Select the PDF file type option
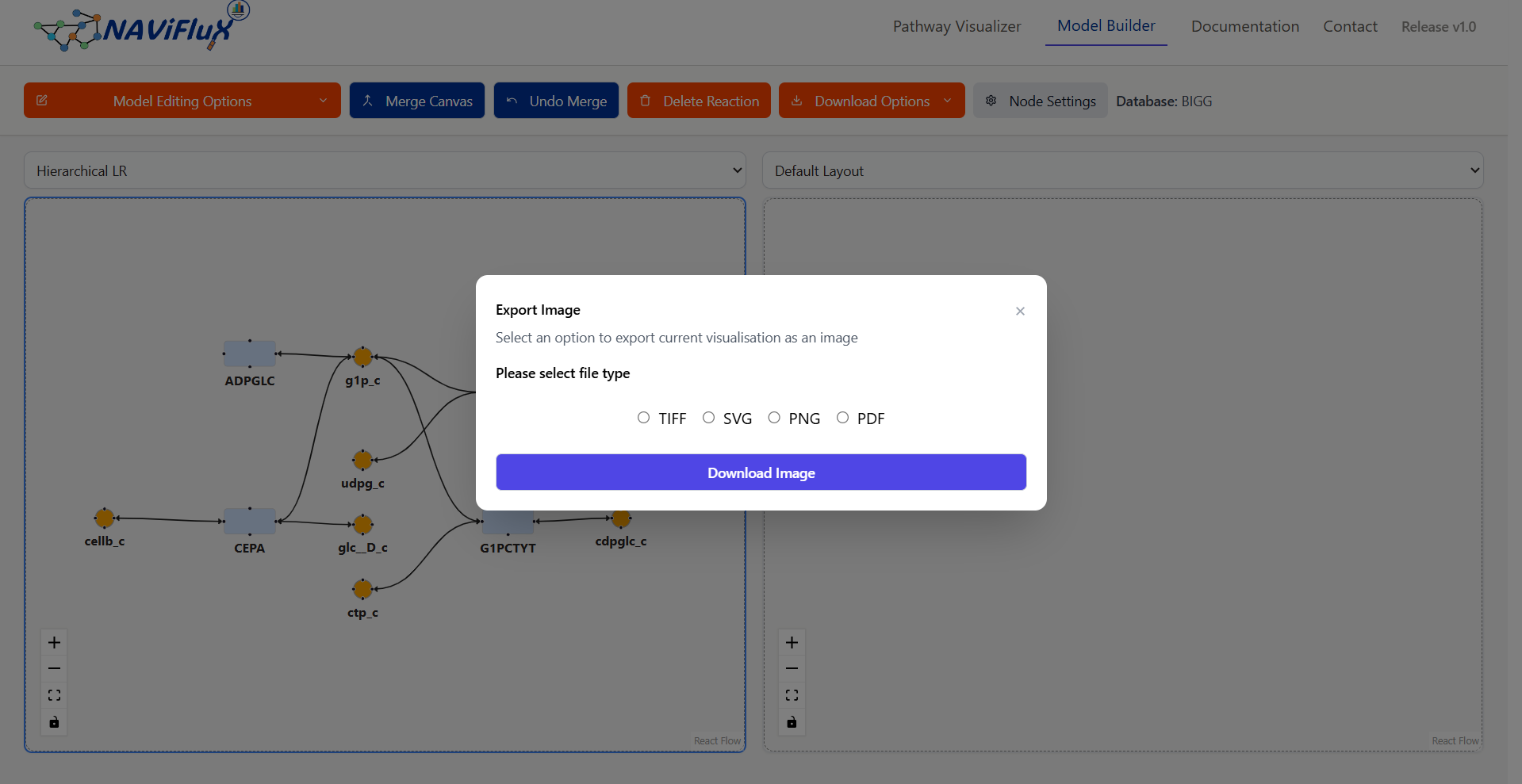Image resolution: width=1522 pixels, height=784 pixels. click(x=842, y=417)
